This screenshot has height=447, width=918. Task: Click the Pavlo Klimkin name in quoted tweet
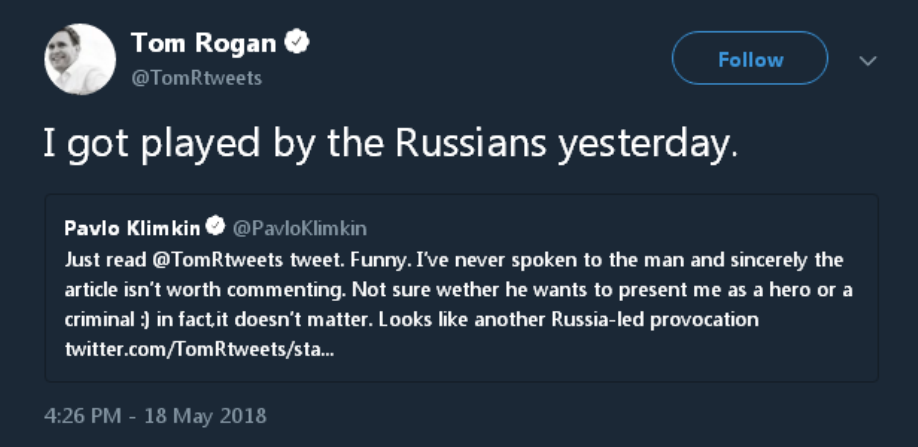click(x=133, y=228)
